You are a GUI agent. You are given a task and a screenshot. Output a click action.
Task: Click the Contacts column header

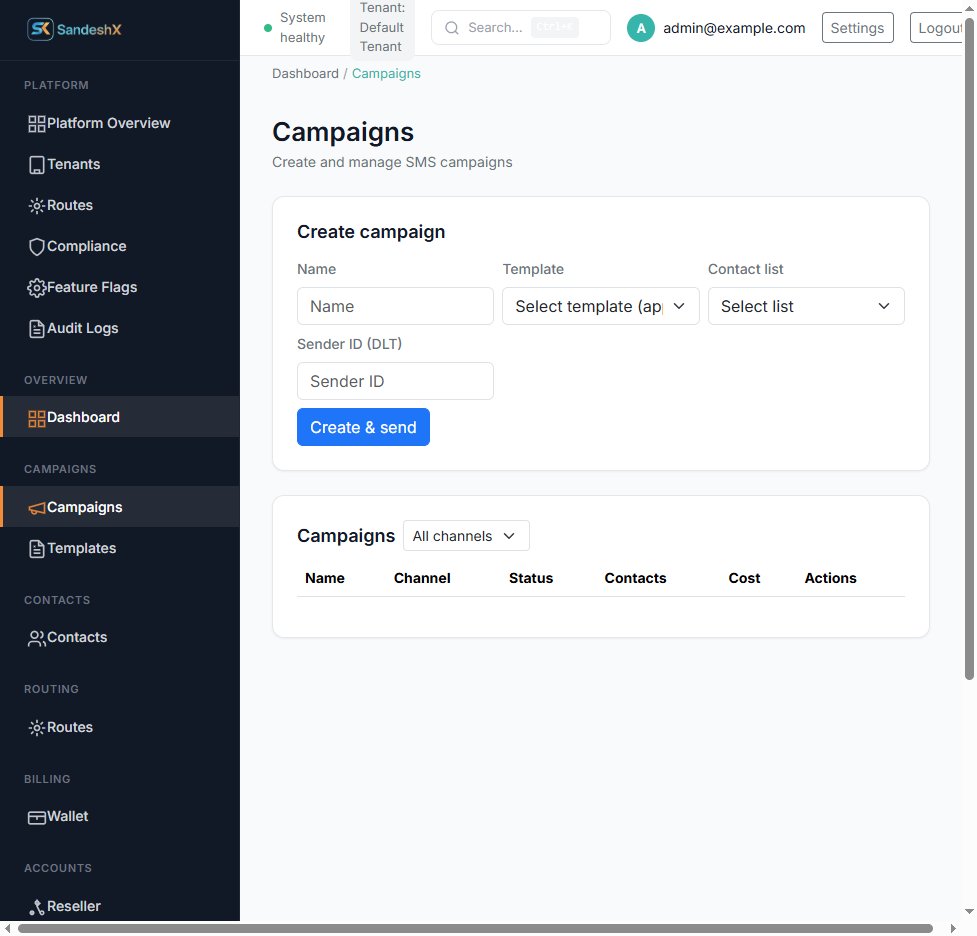(x=635, y=578)
